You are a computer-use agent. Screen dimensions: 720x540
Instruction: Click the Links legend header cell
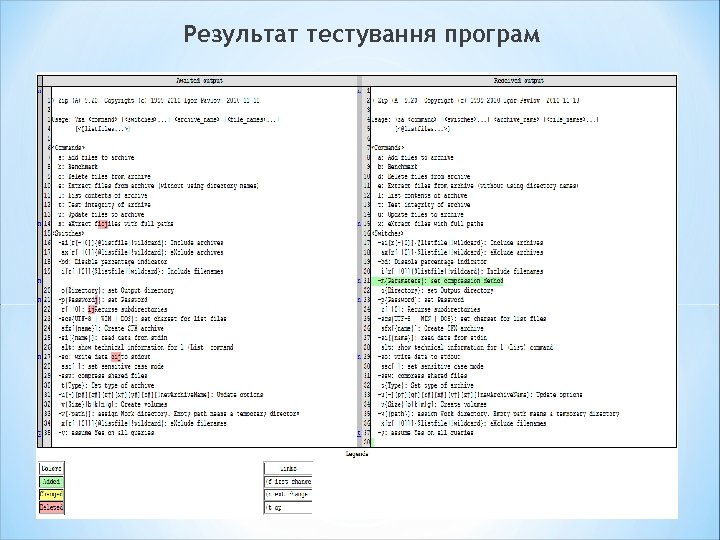tap(288, 468)
